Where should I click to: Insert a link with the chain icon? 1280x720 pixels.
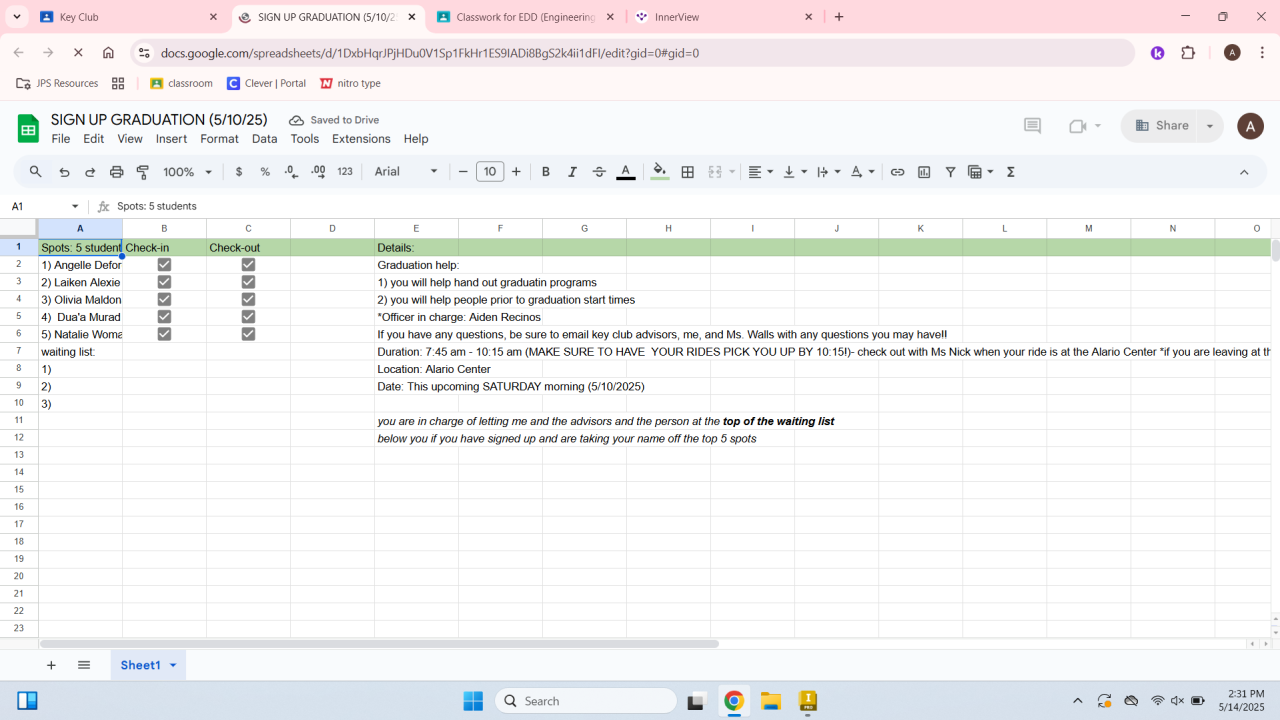897,172
